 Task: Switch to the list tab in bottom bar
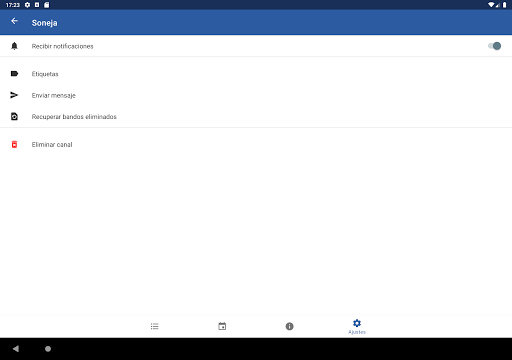click(155, 326)
